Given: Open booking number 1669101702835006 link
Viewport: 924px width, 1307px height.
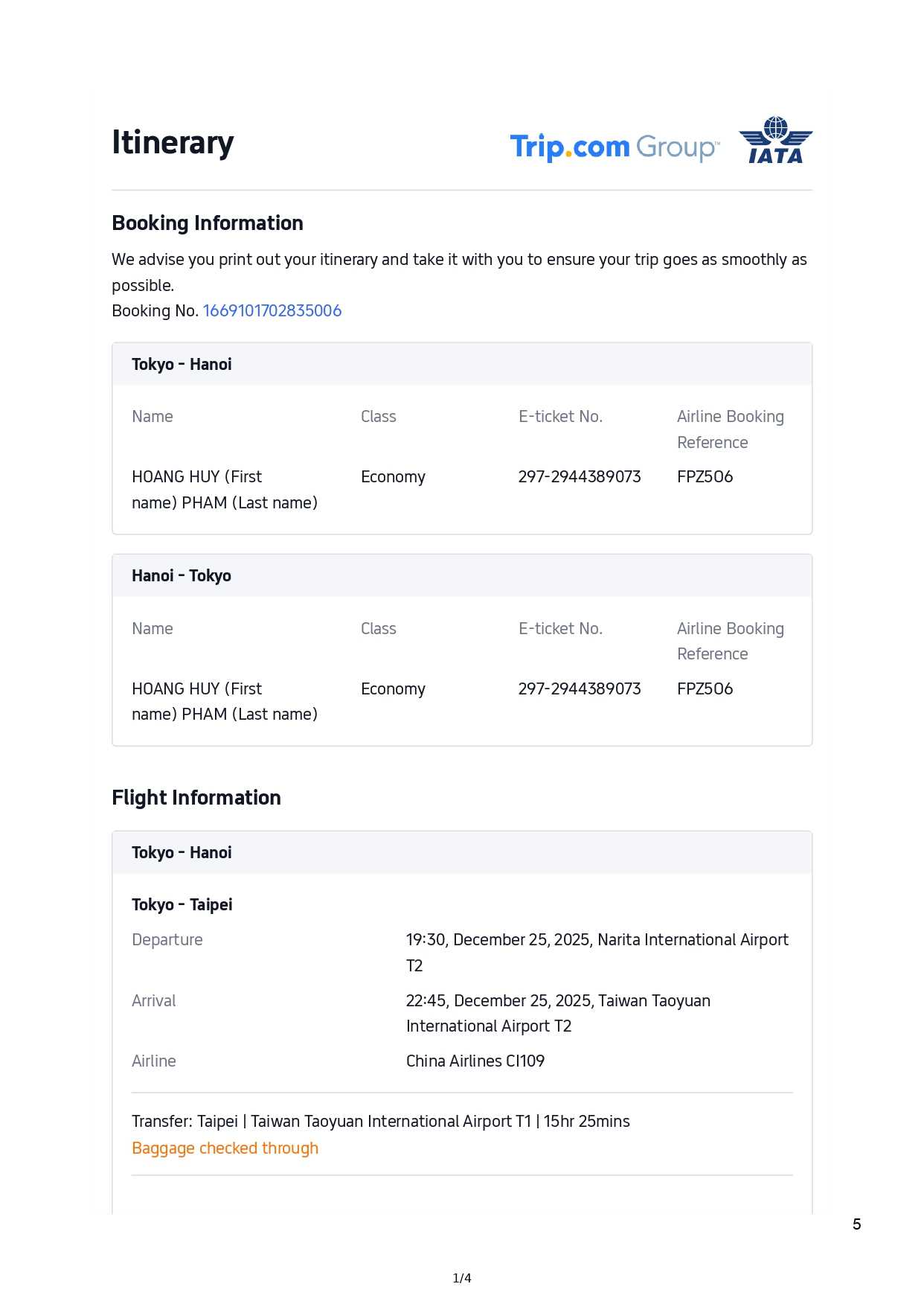Looking at the screenshot, I should click(x=272, y=310).
